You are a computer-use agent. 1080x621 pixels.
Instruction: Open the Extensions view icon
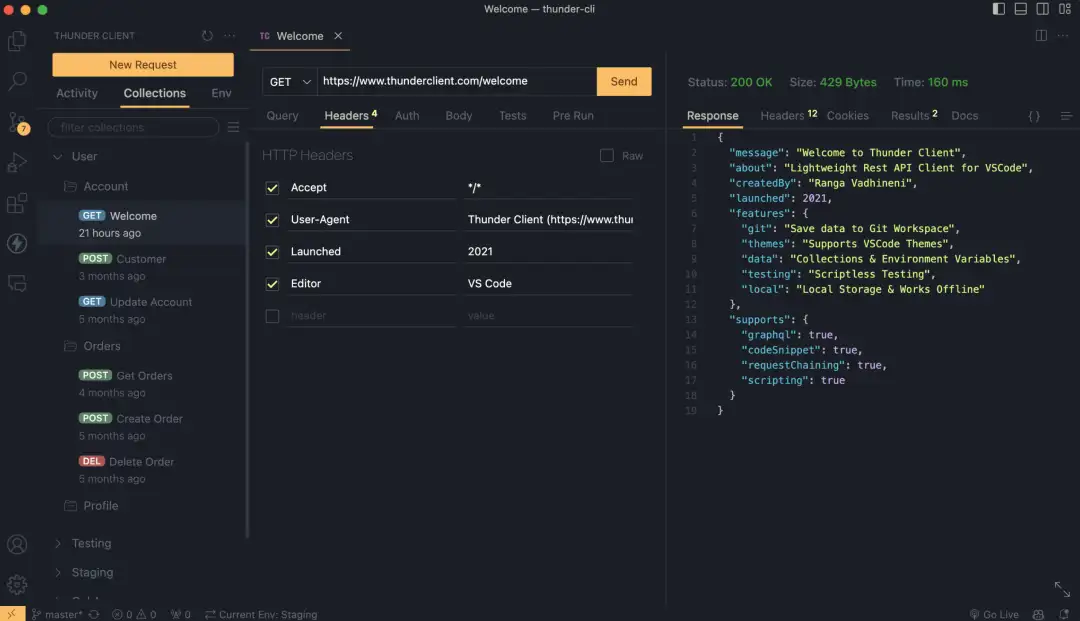tap(17, 203)
